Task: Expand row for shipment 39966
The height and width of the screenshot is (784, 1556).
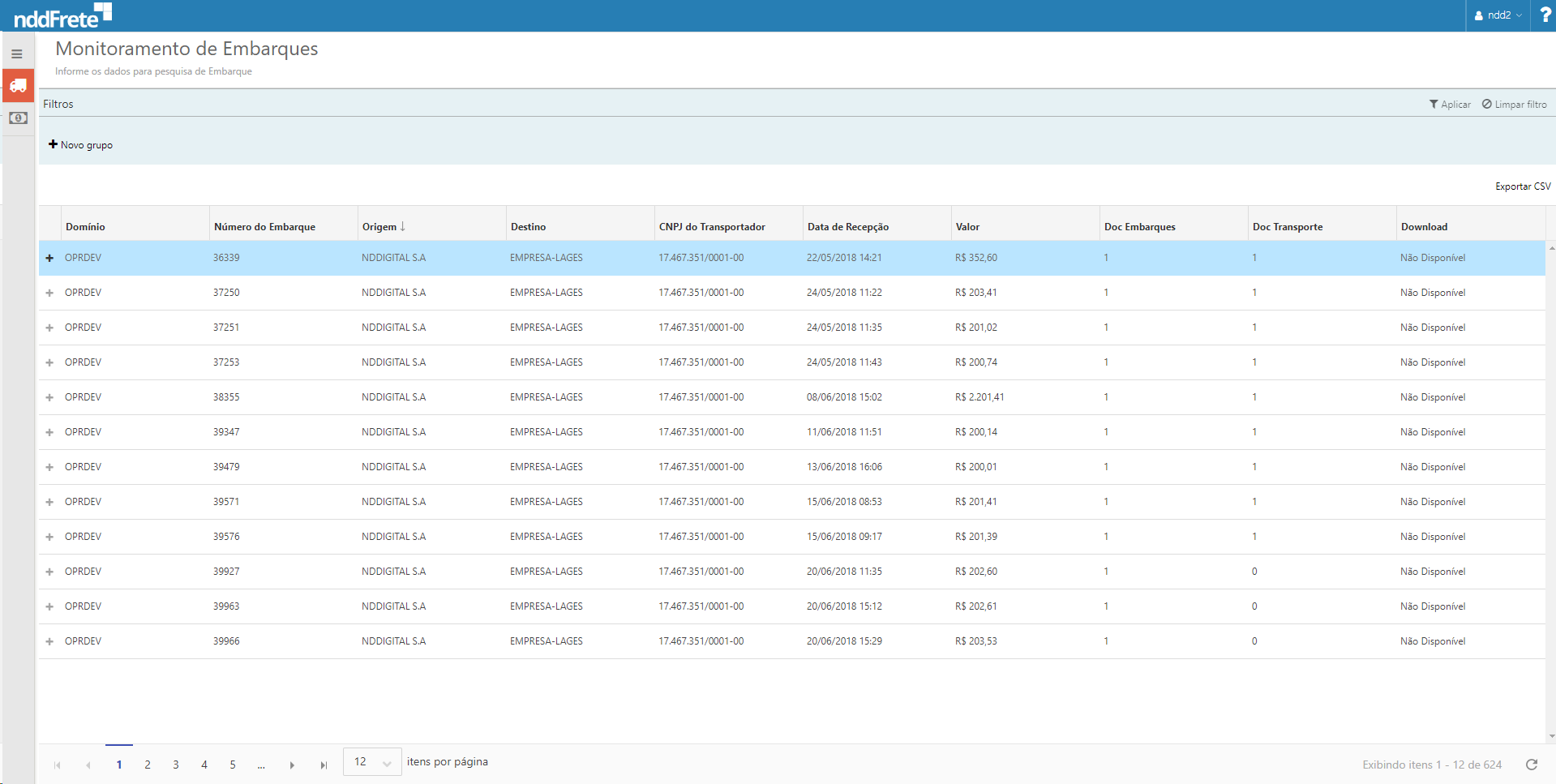Action: coord(49,641)
